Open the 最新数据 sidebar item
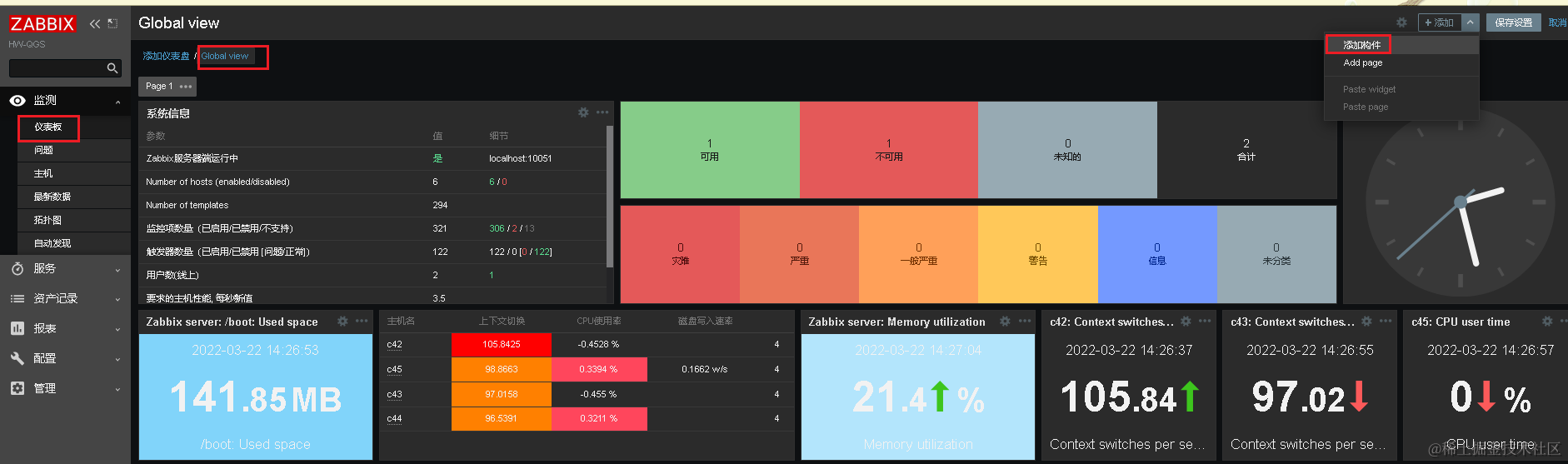Image resolution: width=1568 pixels, height=464 pixels. (73, 197)
